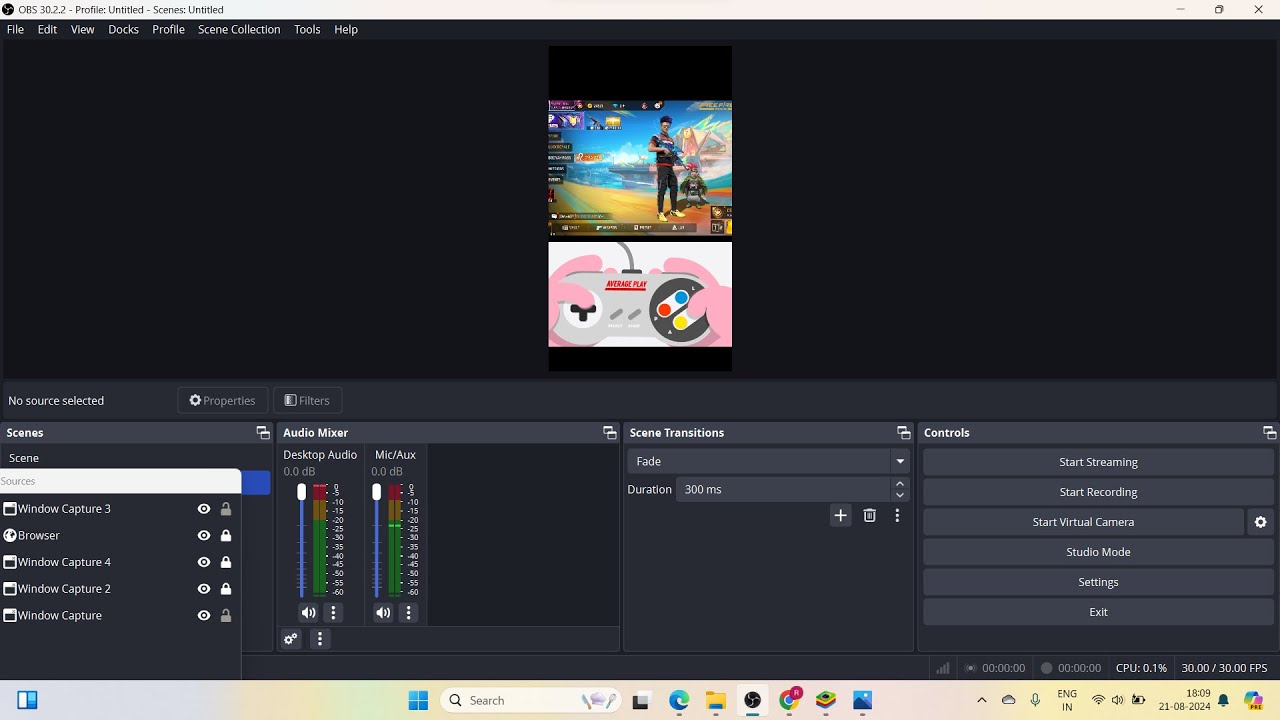Click the preview canvas gameplay image
Image resolution: width=1280 pixels, height=720 pixels.
click(x=640, y=168)
